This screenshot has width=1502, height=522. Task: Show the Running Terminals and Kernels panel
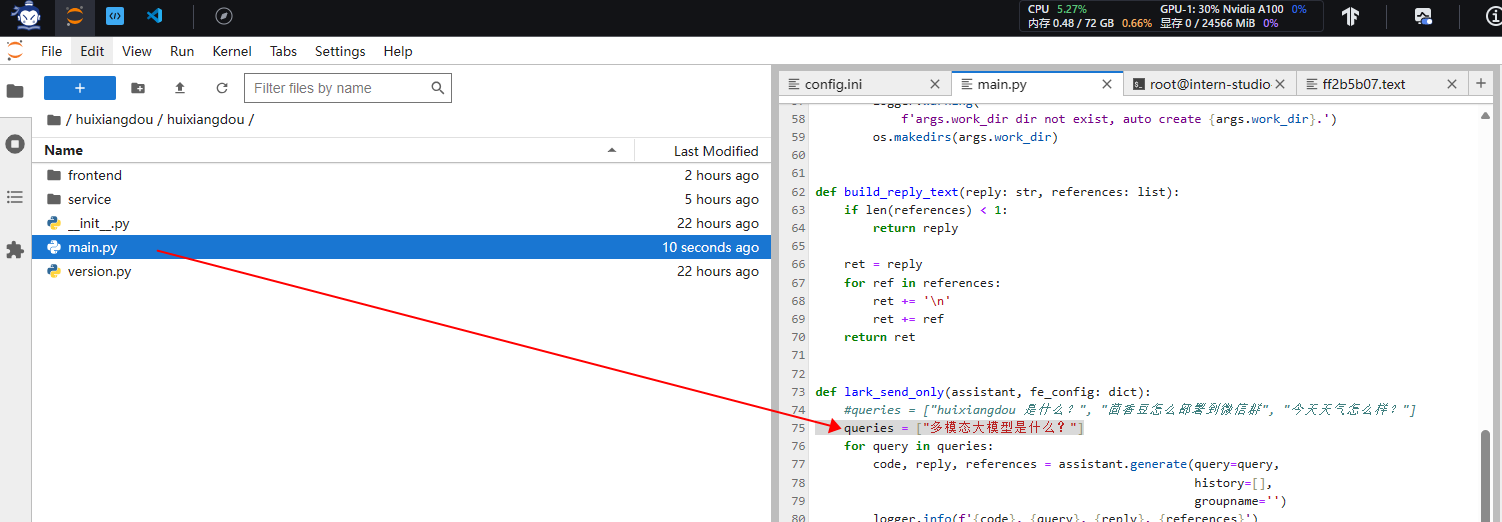pos(15,144)
